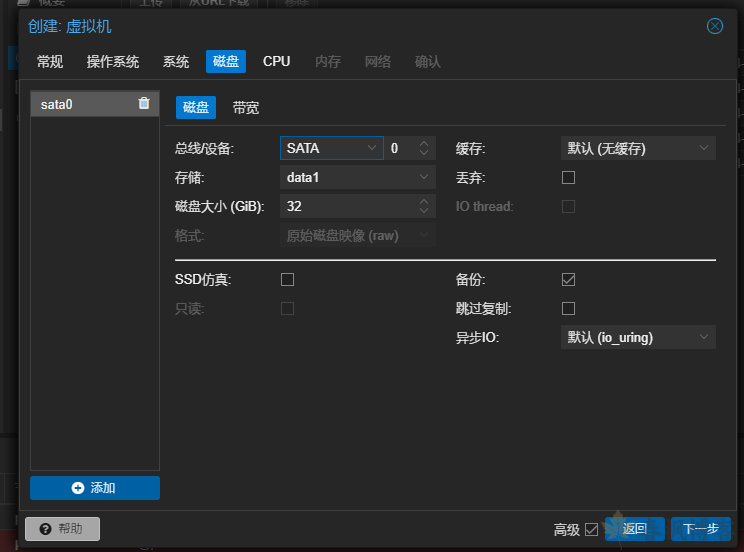
Task: Toggle the 高级 advanced checkbox
Action: [591, 529]
